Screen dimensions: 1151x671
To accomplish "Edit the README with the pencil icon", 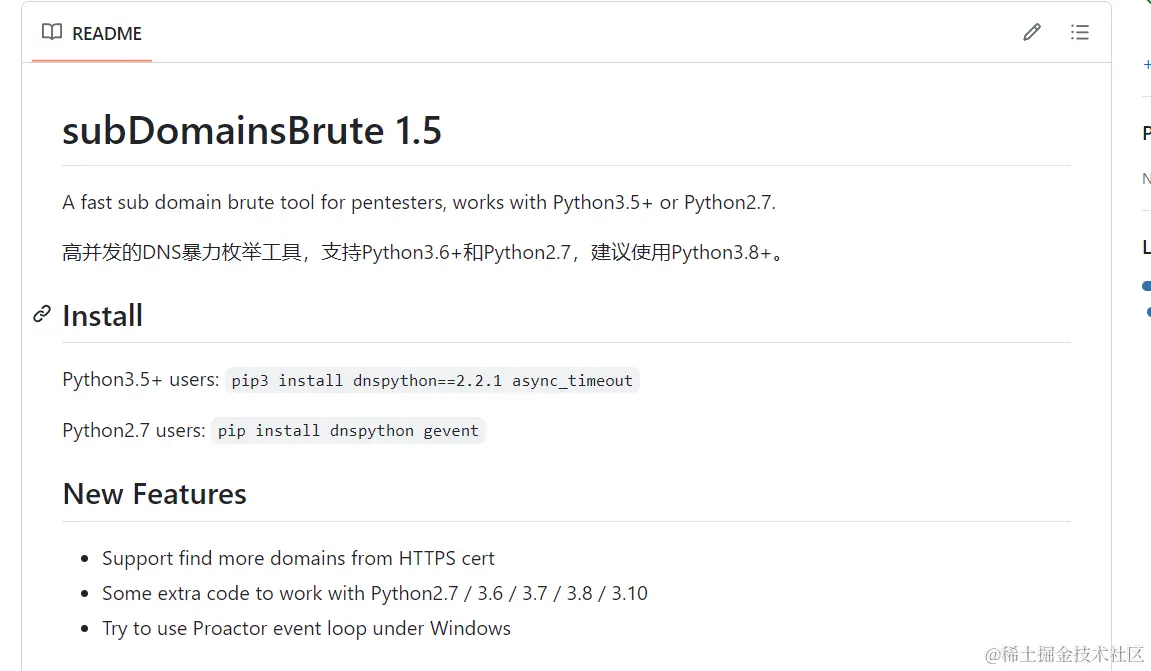I will [1031, 32].
